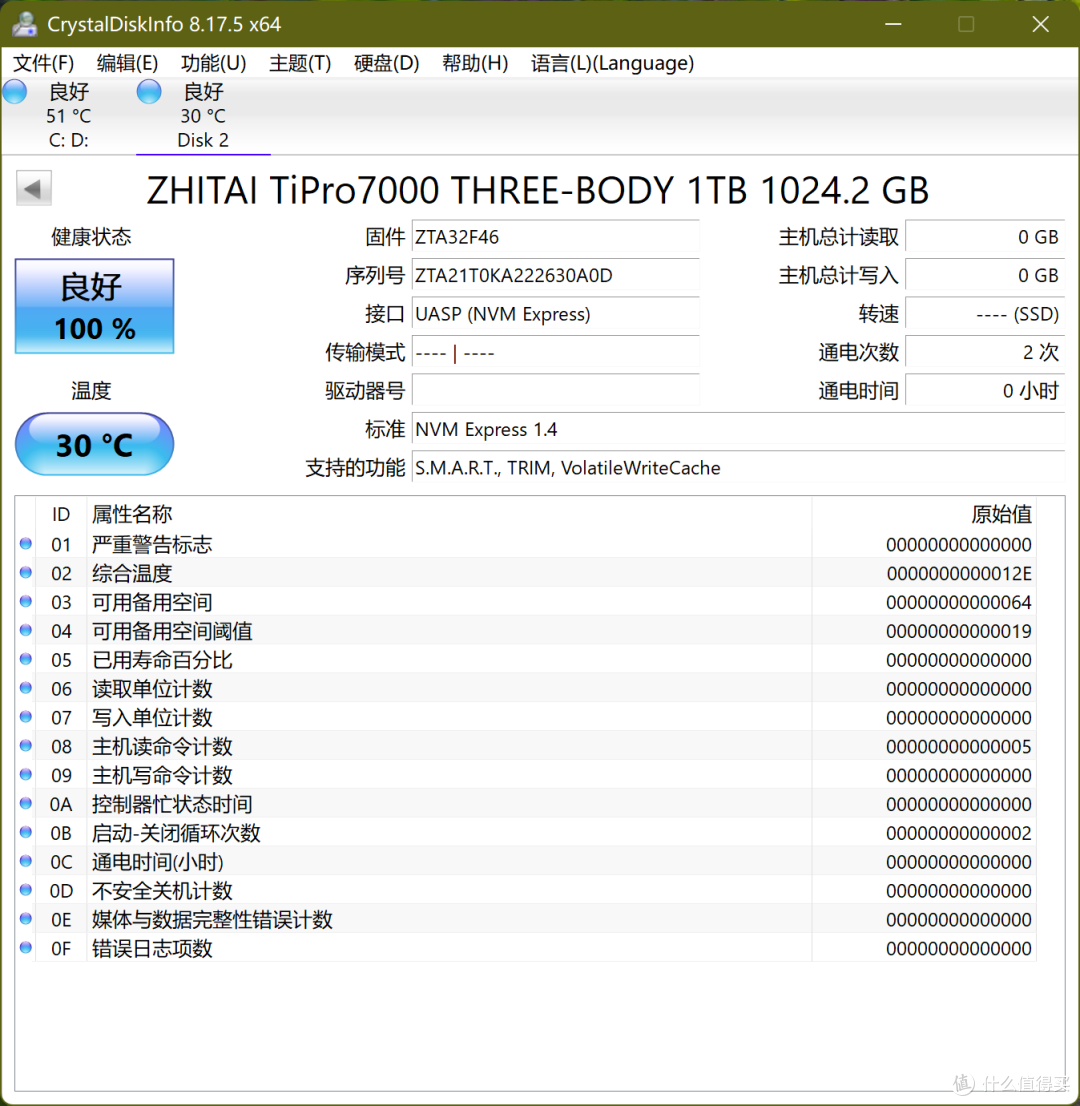
Task: Click the blue 30°C temperature indicator
Action: tap(94, 444)
